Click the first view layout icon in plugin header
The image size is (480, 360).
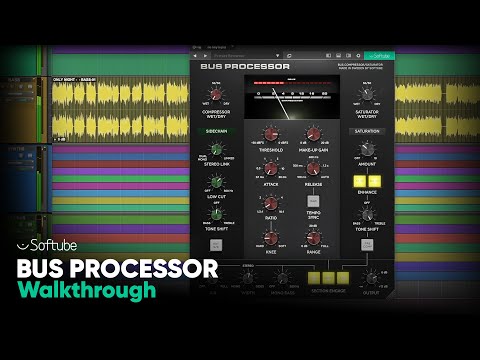tap(328, 56)
